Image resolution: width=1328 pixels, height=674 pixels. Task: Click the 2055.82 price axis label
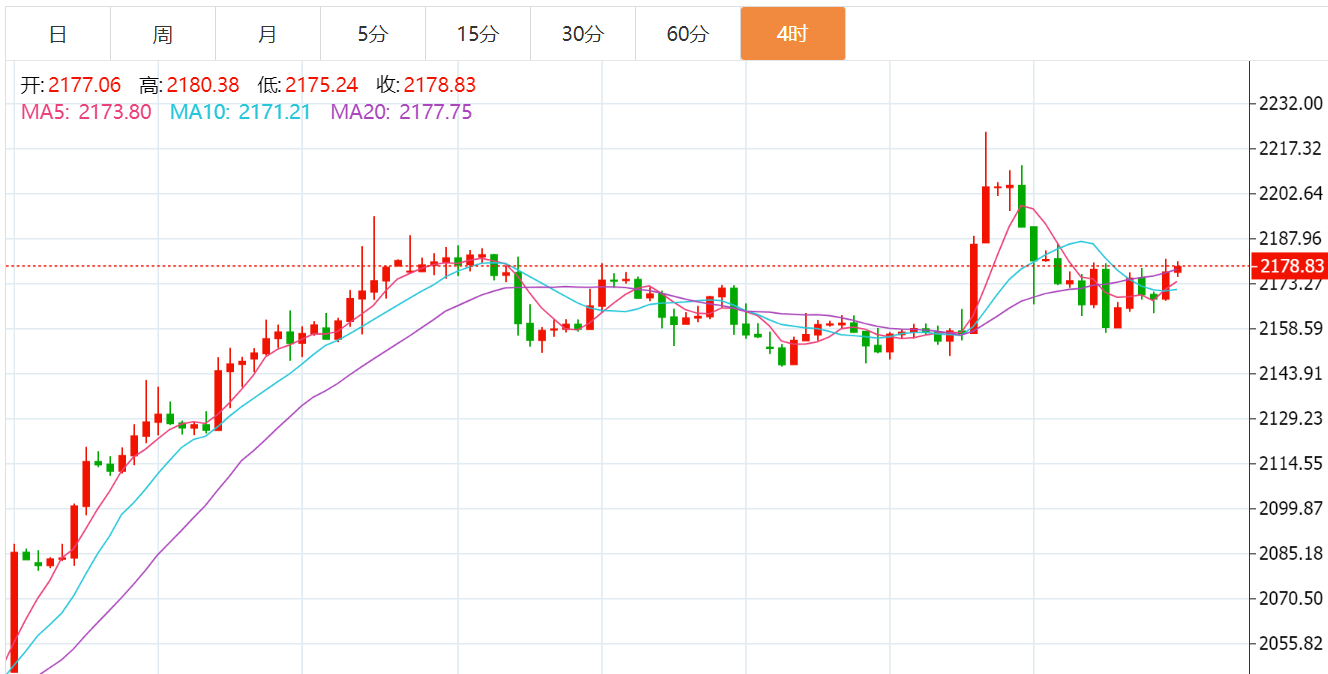click(x=1292, y=643)
